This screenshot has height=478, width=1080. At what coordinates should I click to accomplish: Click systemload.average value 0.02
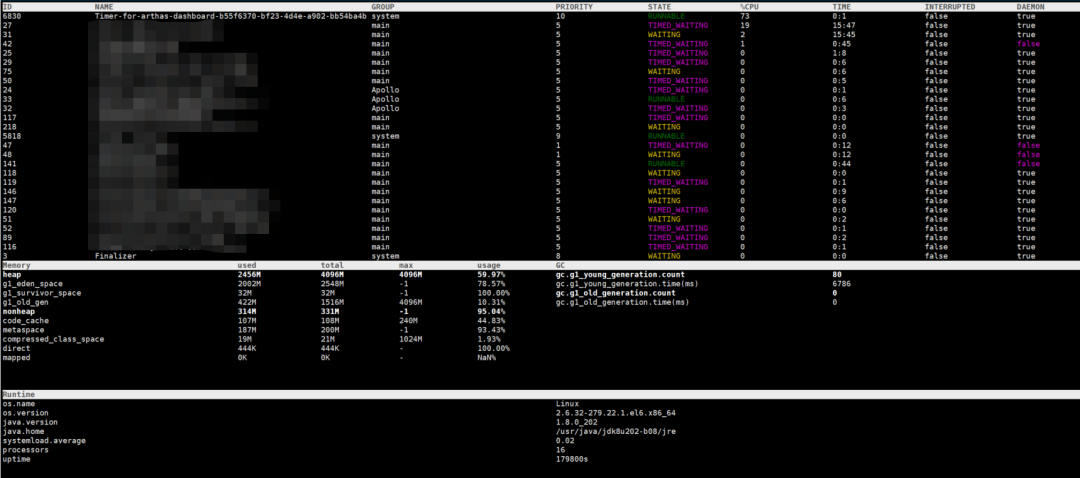(x=565, y=441)
